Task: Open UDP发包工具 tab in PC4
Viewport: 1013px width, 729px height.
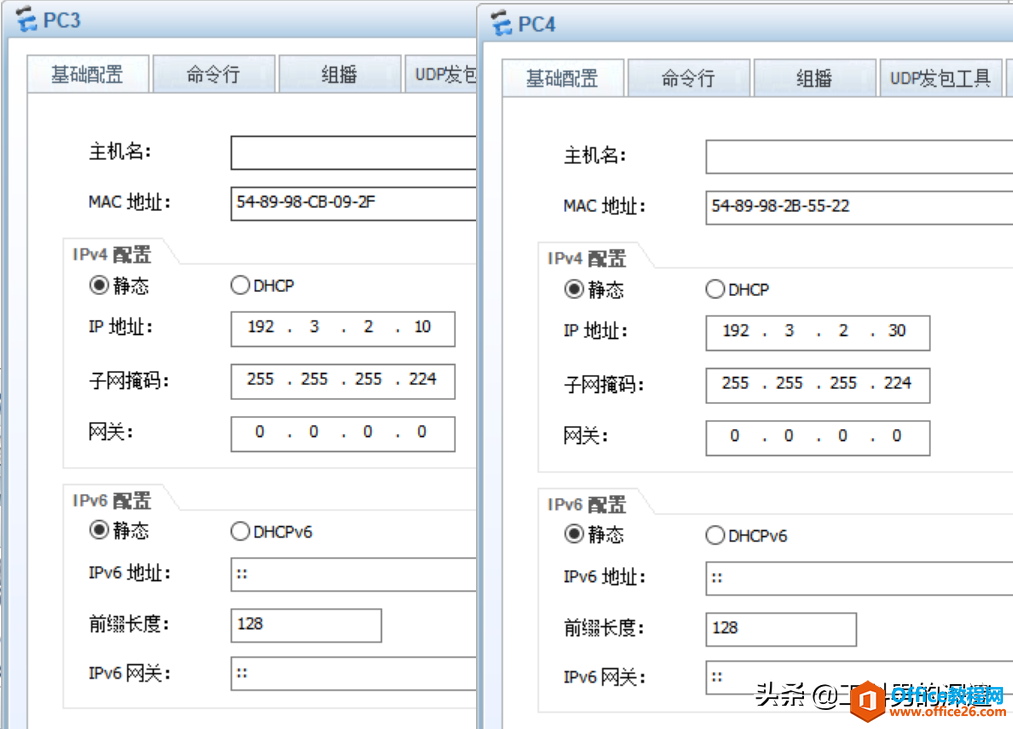Action: click(x=941, y=78)
